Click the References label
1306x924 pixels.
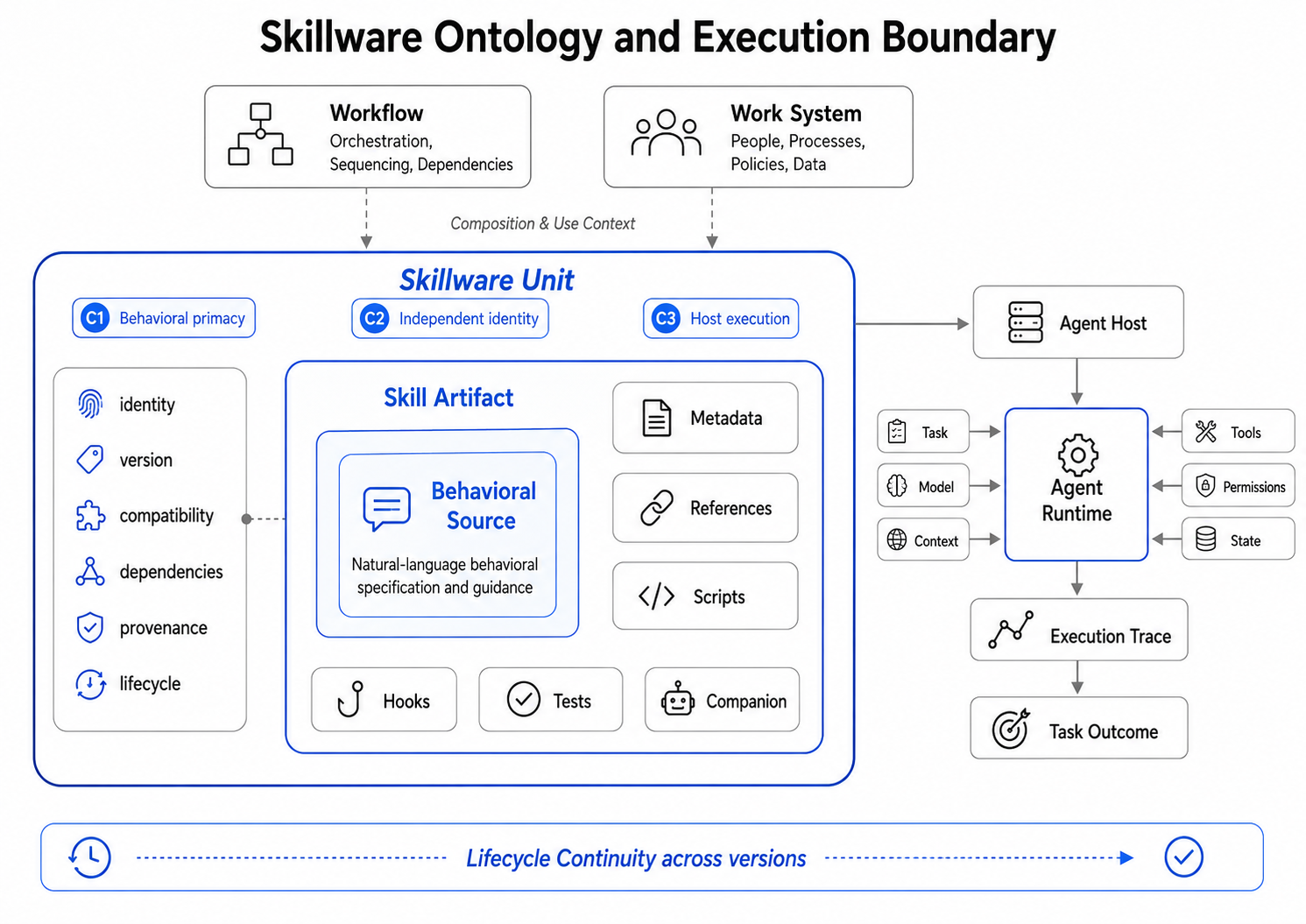(731, 508)
